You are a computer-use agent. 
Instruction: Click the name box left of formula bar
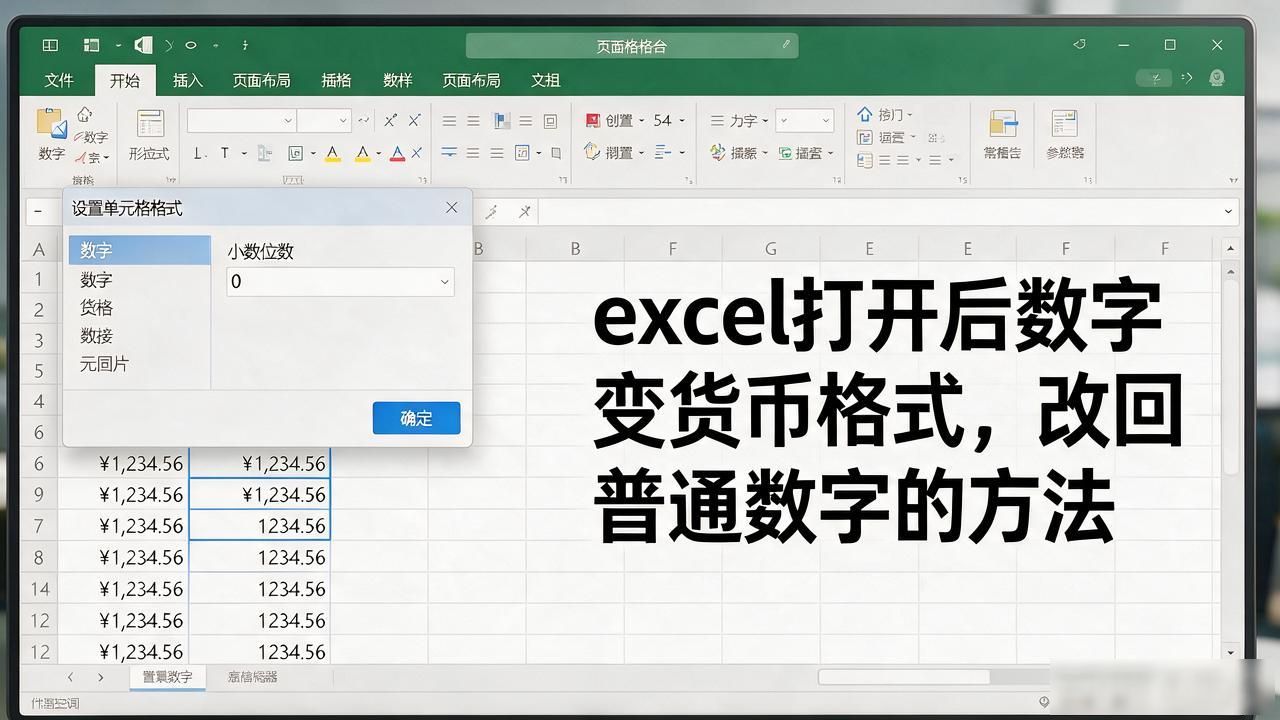pos(45,212)
